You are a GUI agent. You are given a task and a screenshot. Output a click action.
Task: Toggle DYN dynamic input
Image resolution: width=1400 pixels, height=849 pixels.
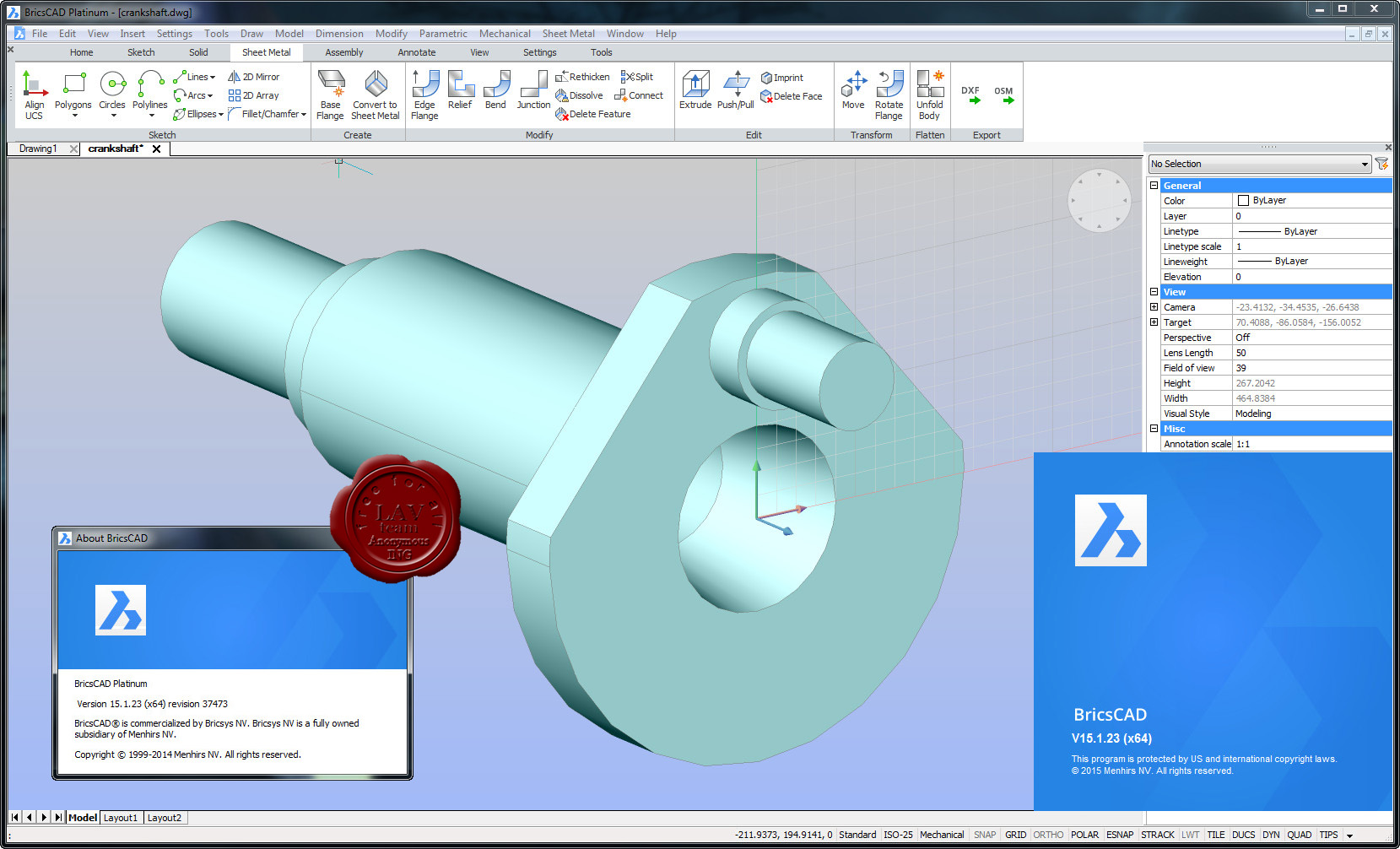pos(1271,835)
